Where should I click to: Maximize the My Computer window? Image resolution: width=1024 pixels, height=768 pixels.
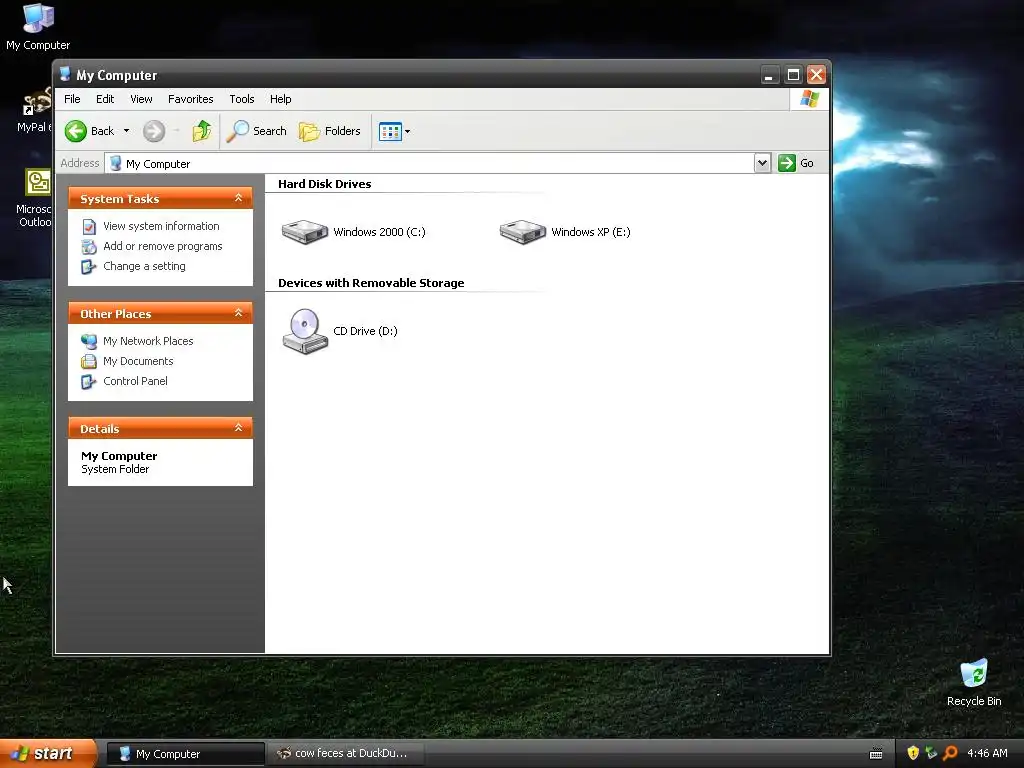pyautogui.click(x=793, y=74)
